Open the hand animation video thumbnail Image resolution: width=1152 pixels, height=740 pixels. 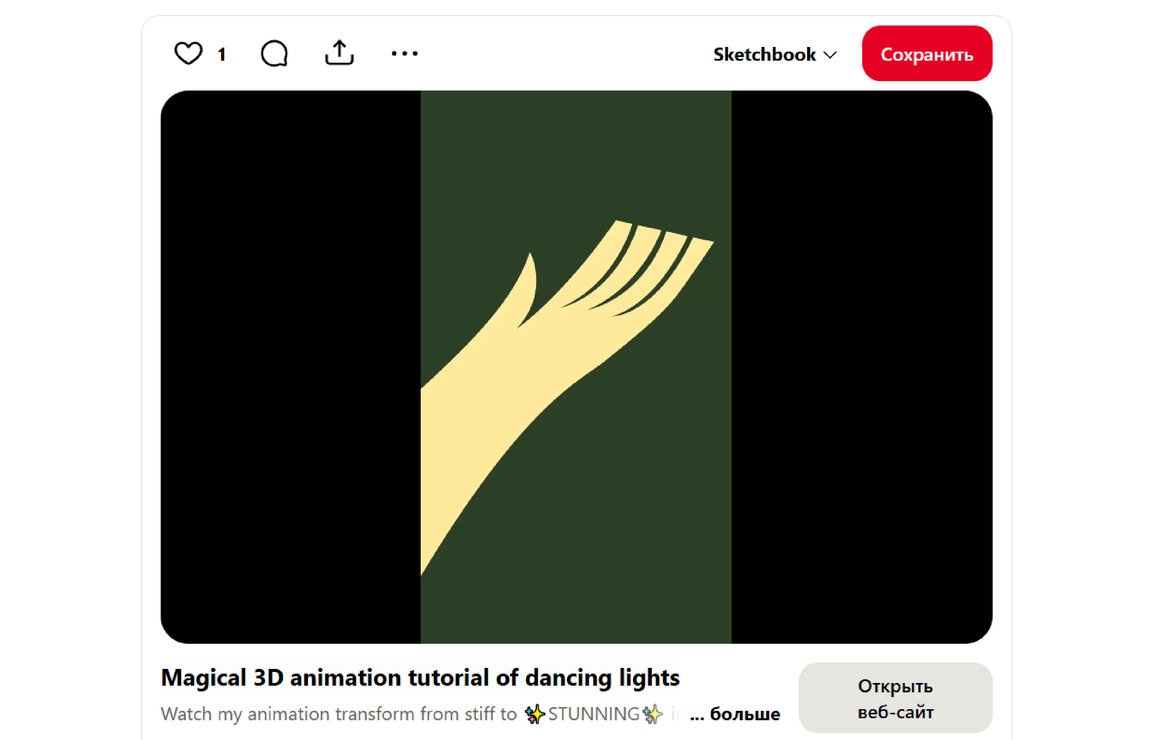(x=577, y=367)
